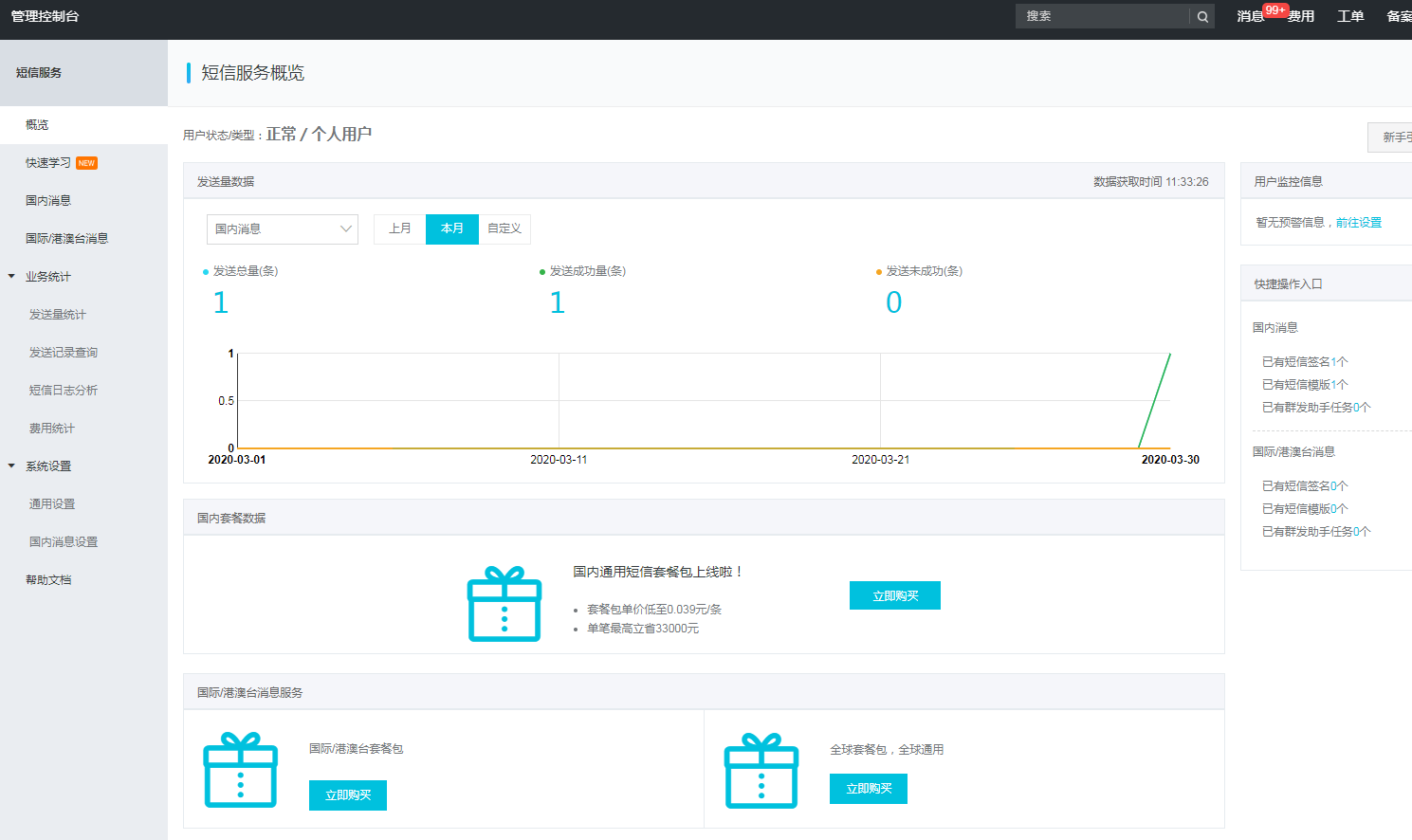Click 已有短信签名1个 under 国内消息
Screen dimensions: 1412x840
[x=1305, y=362]
